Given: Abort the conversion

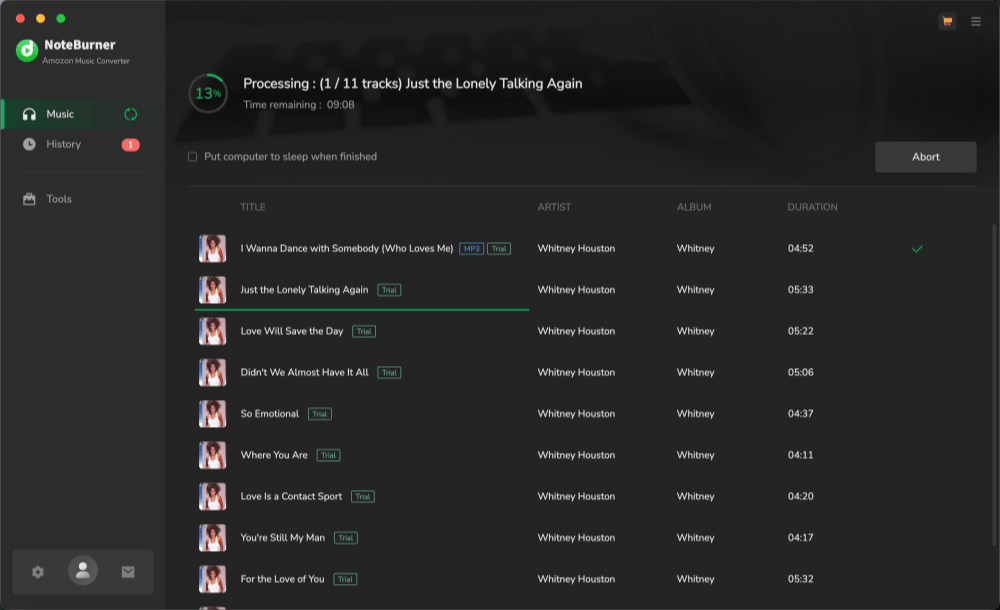Looking at the screenshot, I should click(x=925, y=157).
